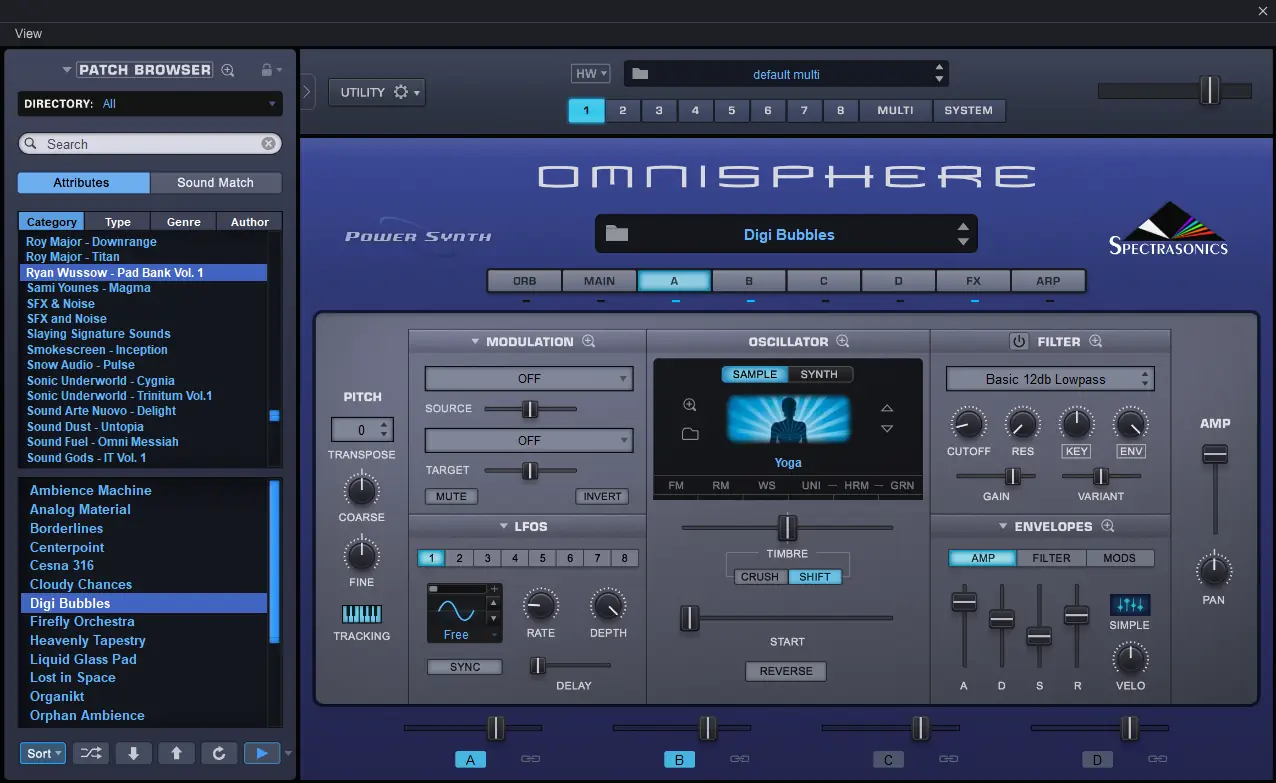Click the patch browser lock icon
The image size is (1276, 783).
[x=266, y=70]
